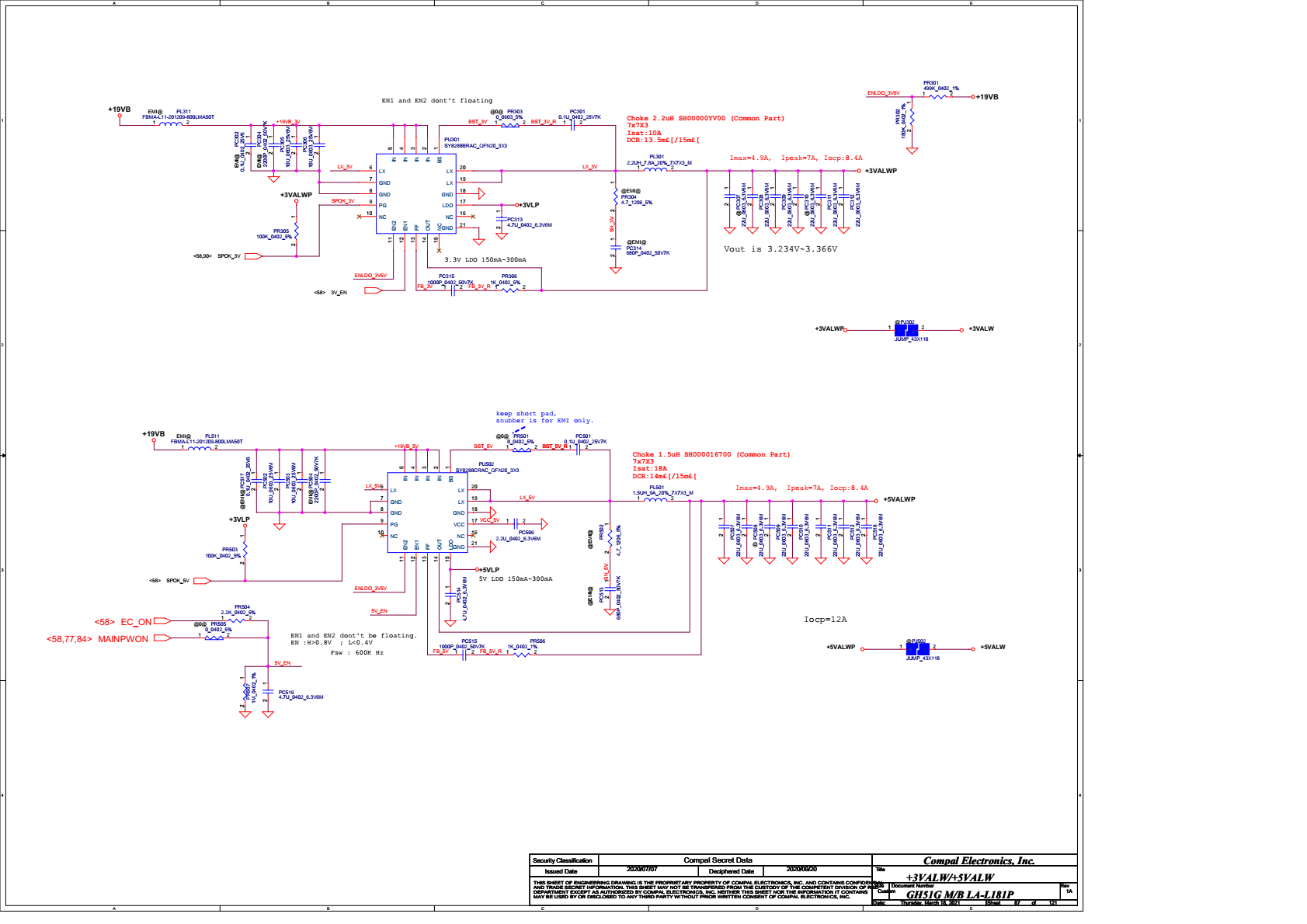Select the issued date '2020/07/07'
This screenshot has height=924, width=1307.
[x=642, y=870]
